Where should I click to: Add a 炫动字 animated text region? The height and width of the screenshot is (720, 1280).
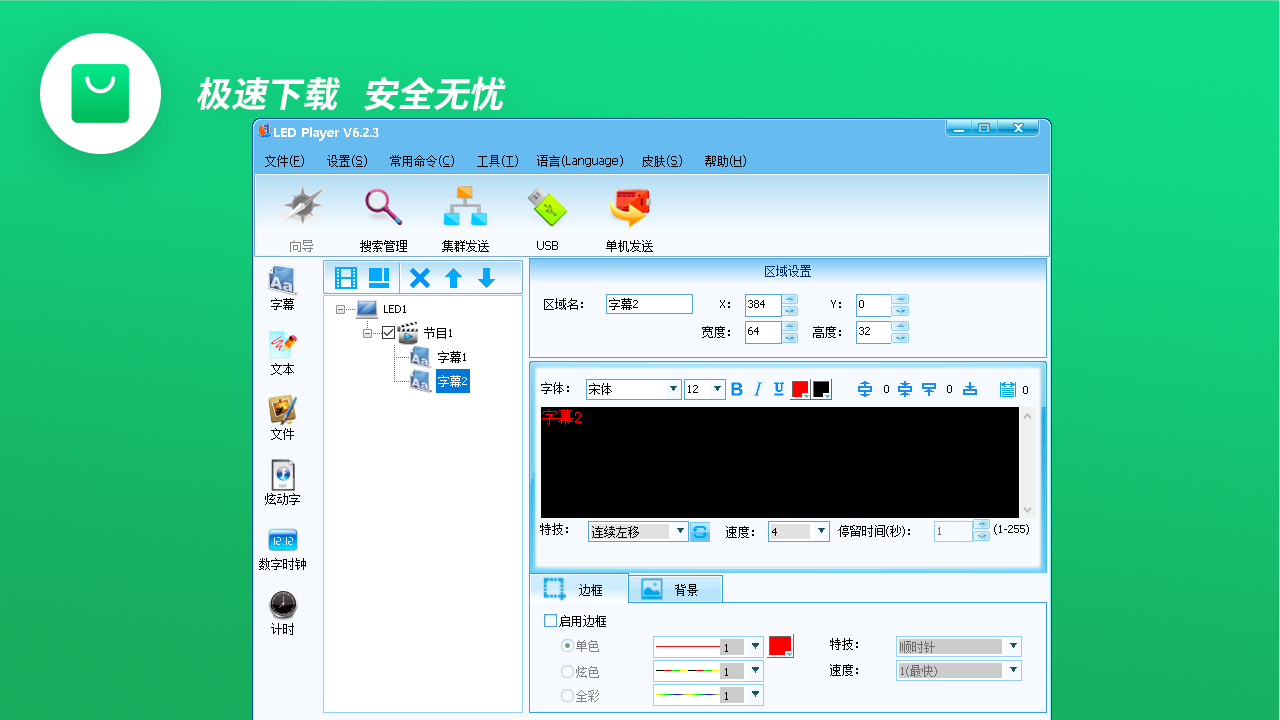tap(282, 484)
